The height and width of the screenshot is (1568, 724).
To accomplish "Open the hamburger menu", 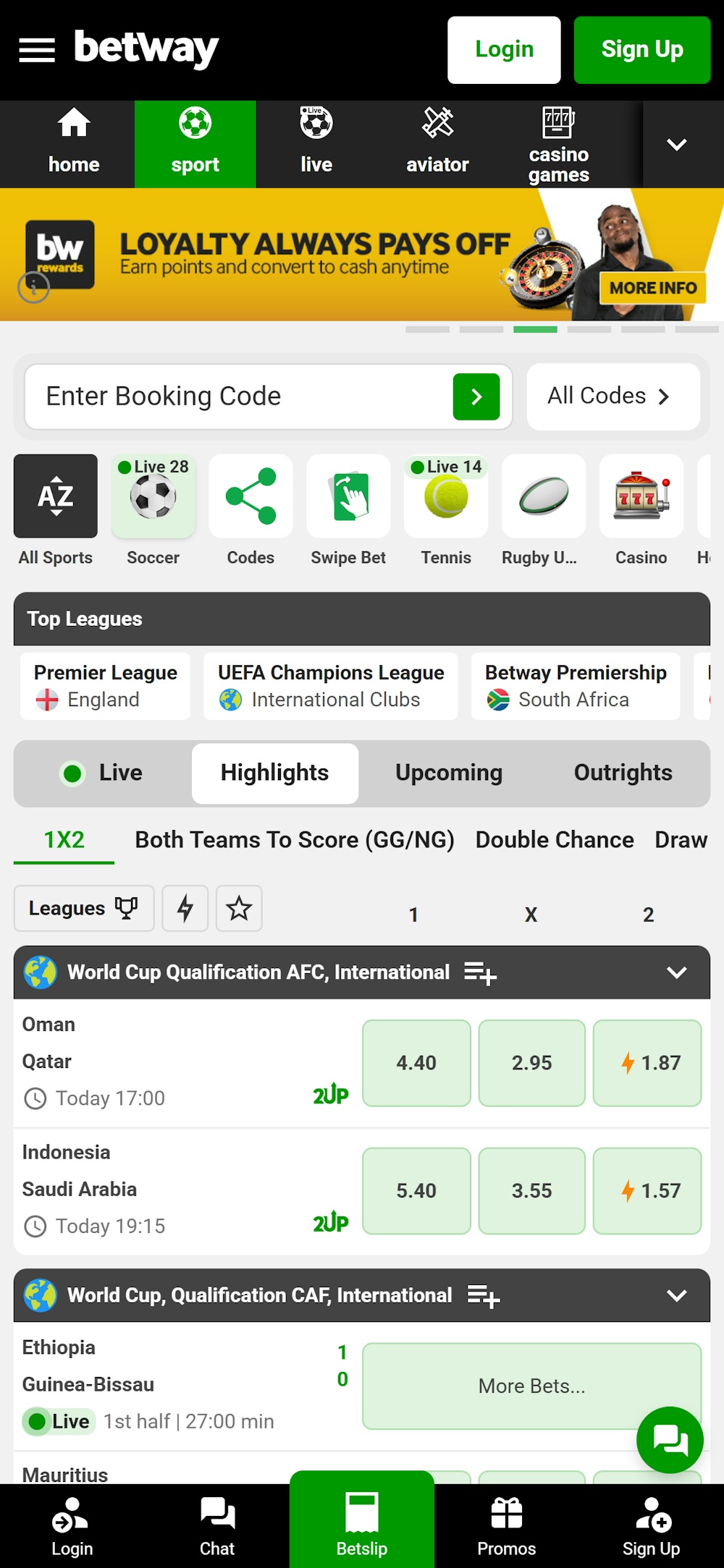I will pos(36,49).
